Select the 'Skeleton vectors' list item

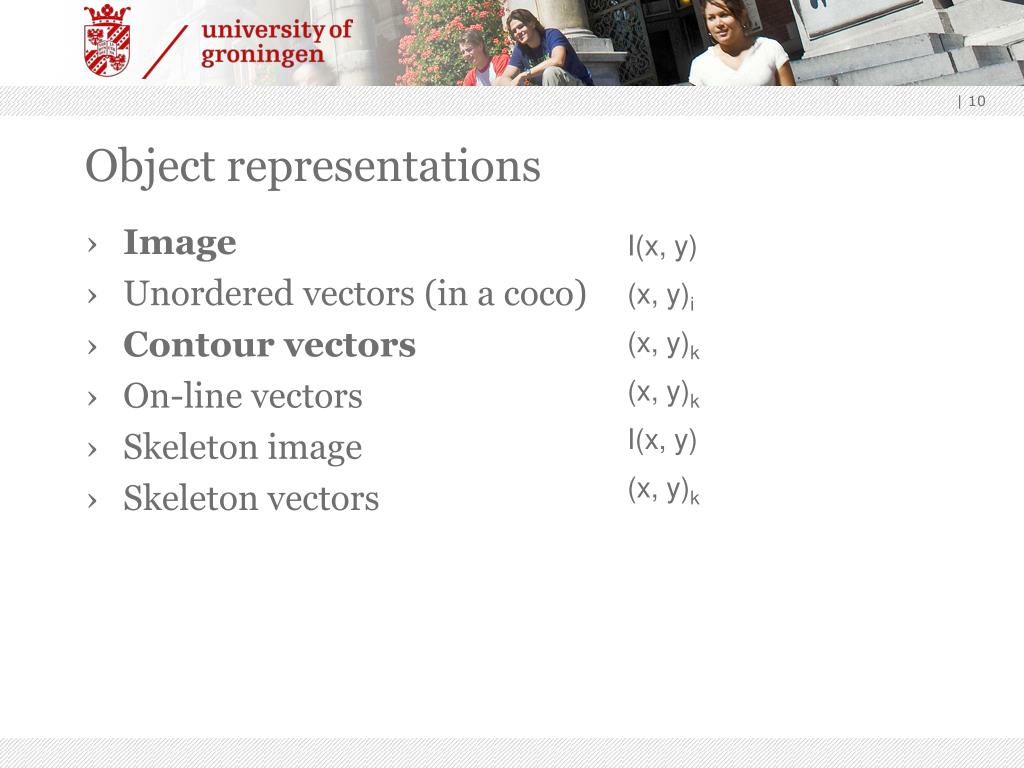(251, 498)
